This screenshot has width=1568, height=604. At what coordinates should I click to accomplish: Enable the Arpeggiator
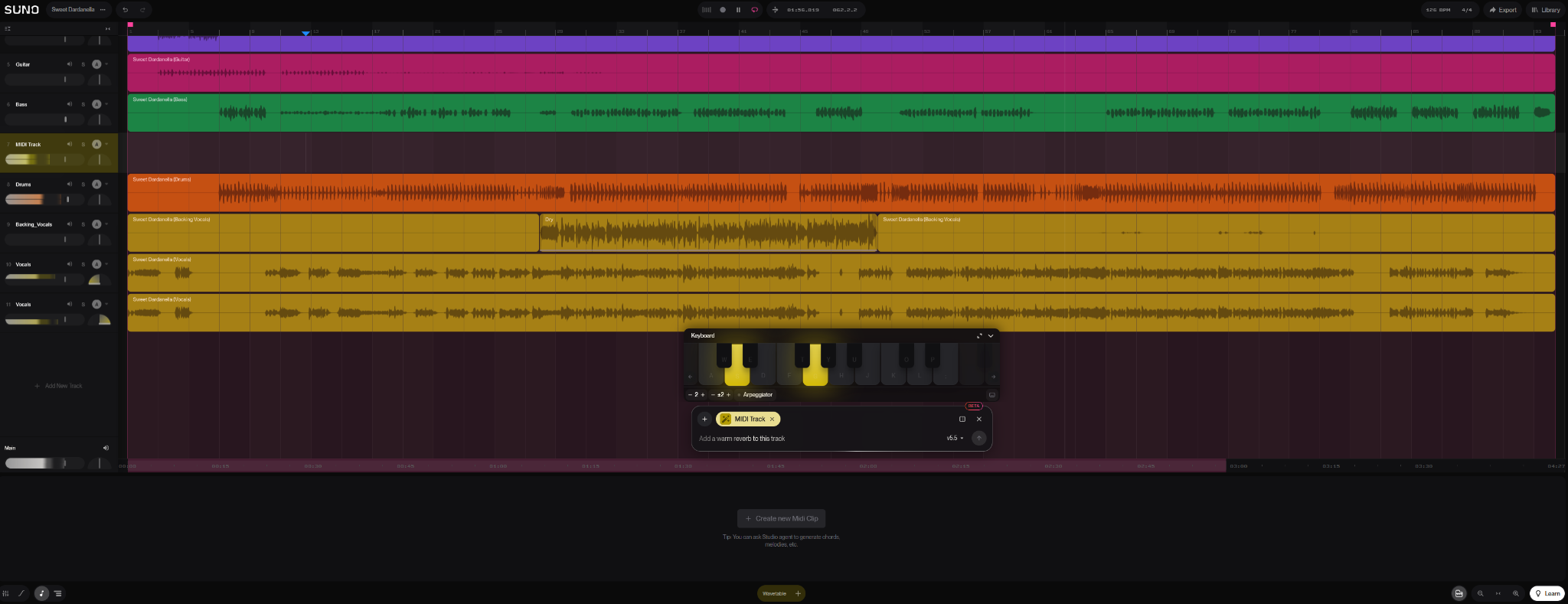(755, 395)
